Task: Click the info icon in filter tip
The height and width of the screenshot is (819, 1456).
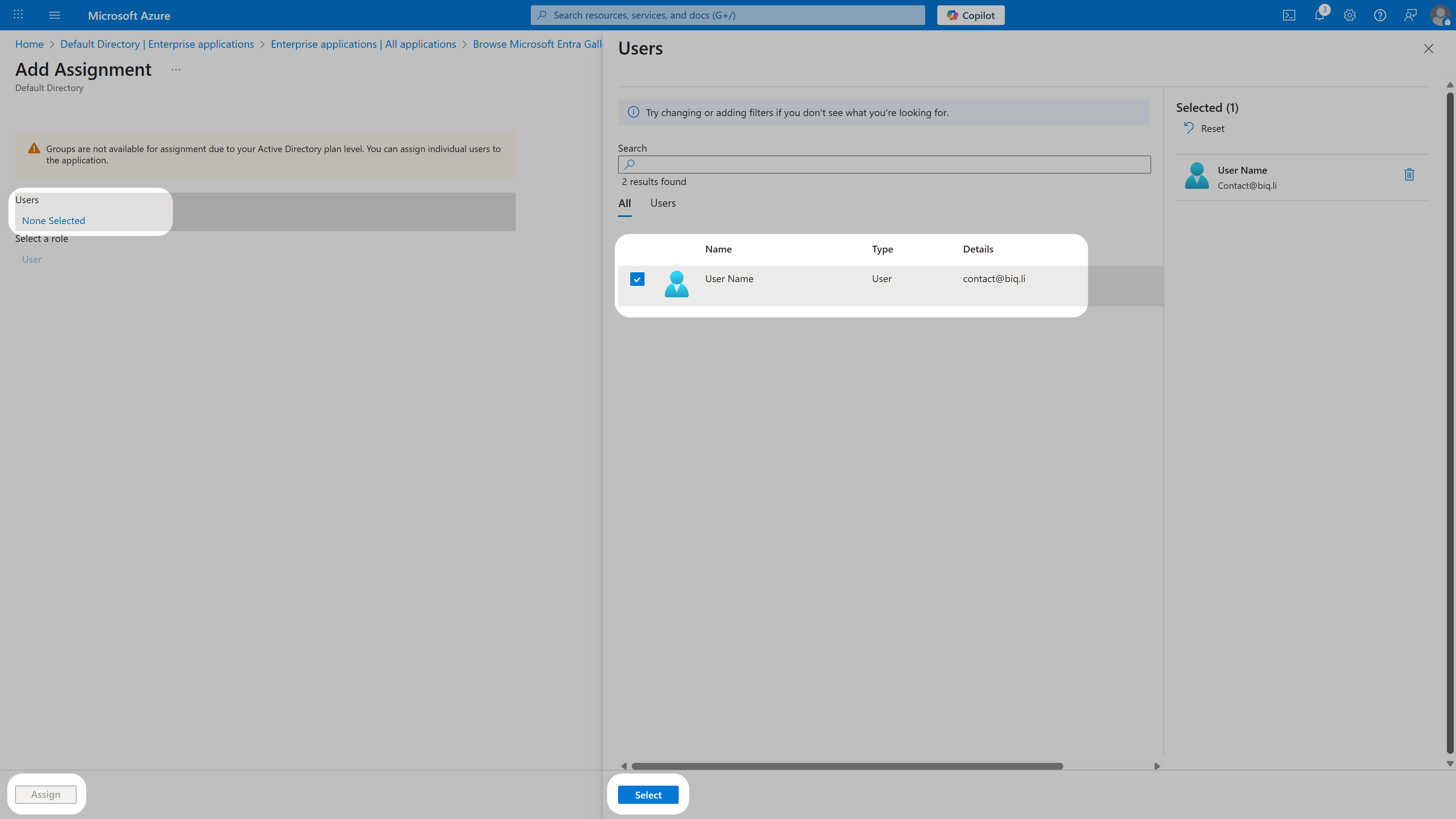Action: tap(633, 112)
